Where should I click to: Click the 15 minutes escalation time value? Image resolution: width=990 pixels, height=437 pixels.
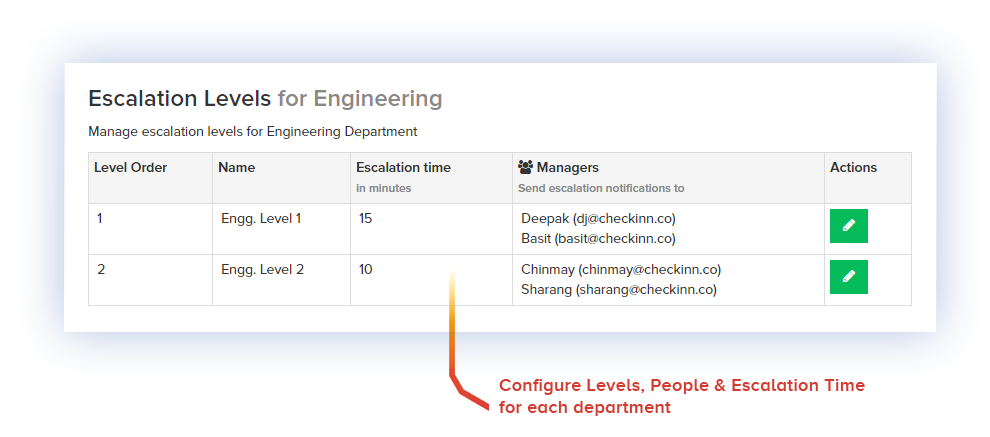[365, 218]
